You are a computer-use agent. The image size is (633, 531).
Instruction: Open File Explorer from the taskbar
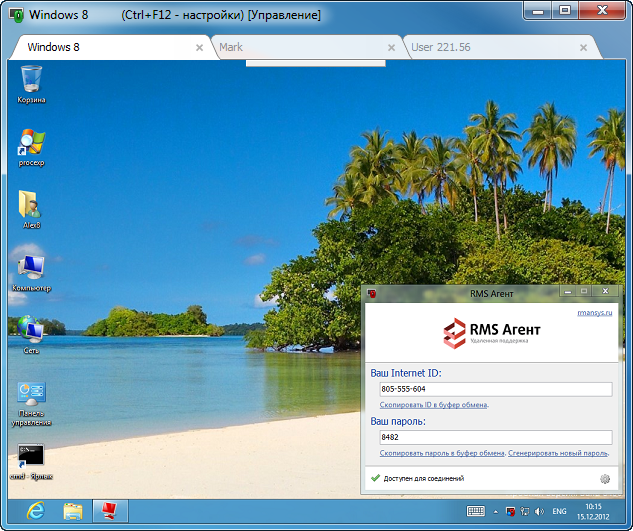[x=73, y=511]
